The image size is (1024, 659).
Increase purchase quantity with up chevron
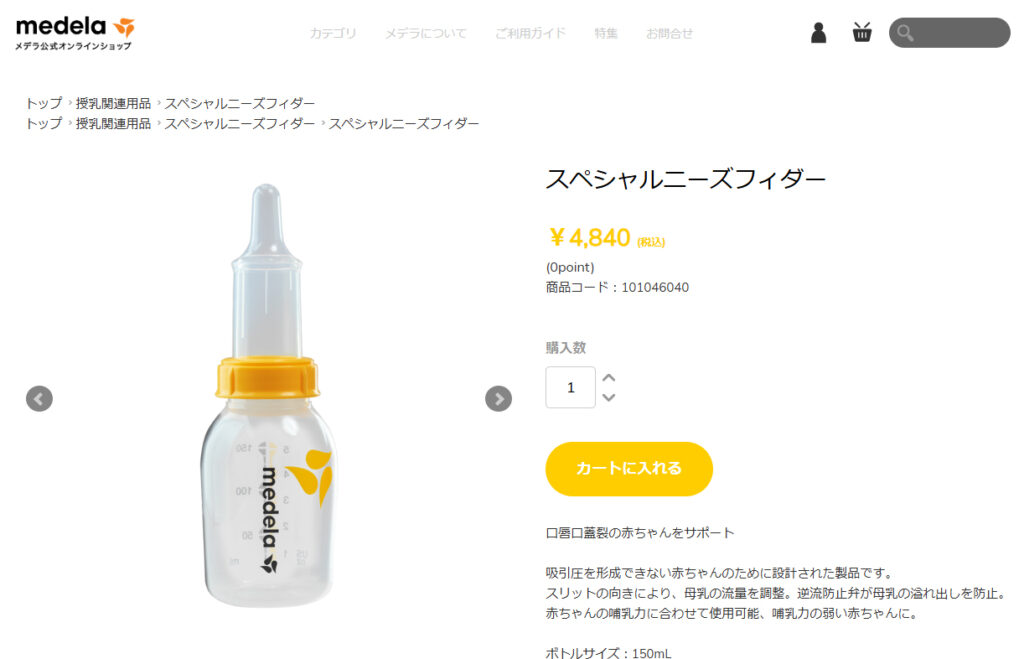click(x=609, y=378)
